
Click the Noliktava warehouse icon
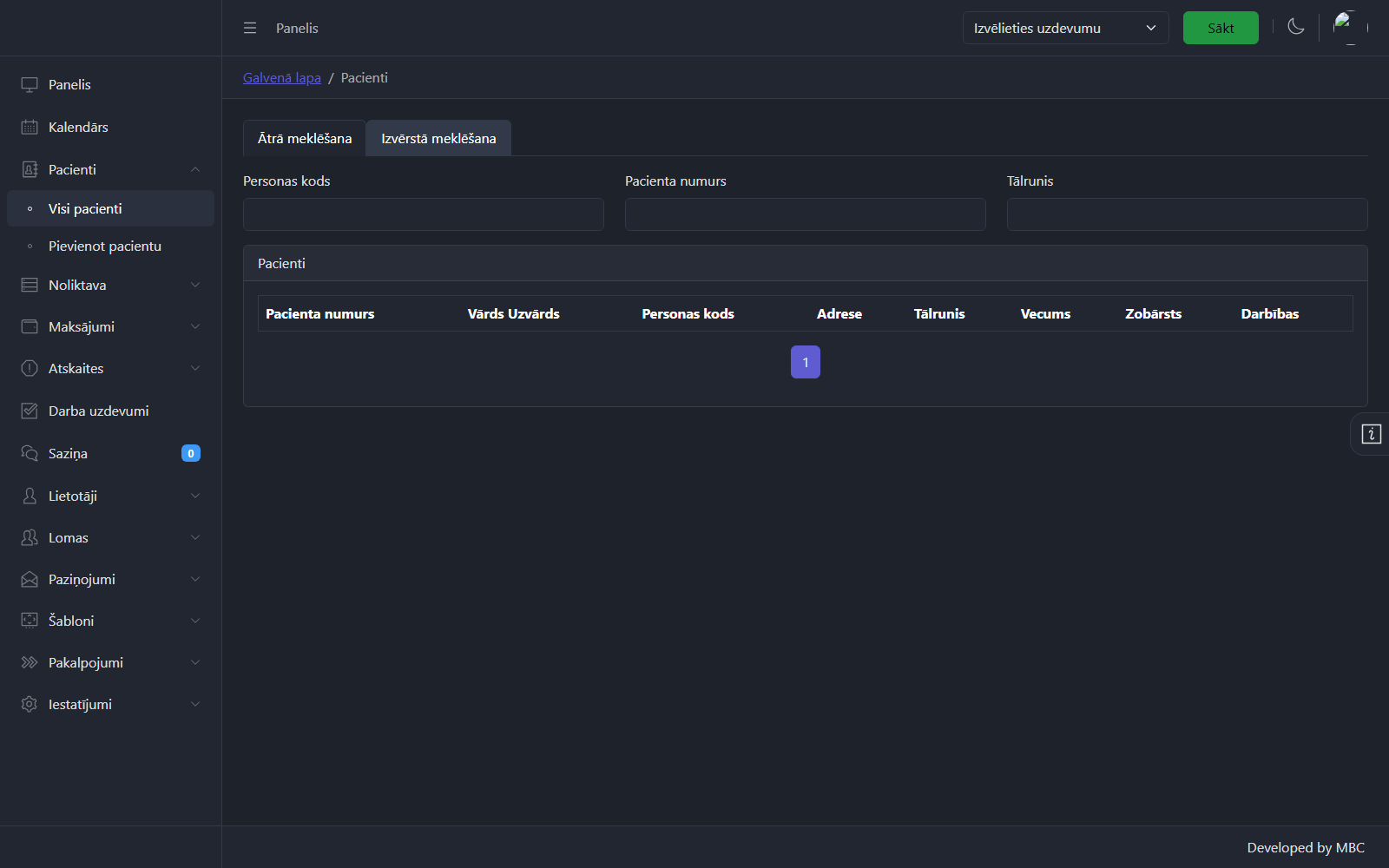pos(30,285)
